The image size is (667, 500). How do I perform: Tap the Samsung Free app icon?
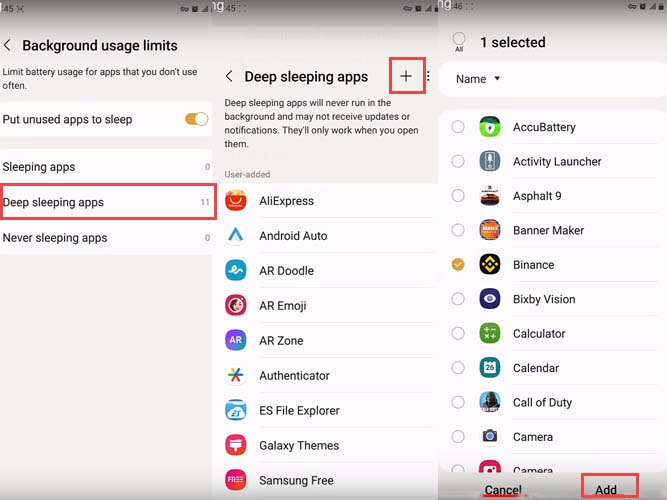point(236,480)
